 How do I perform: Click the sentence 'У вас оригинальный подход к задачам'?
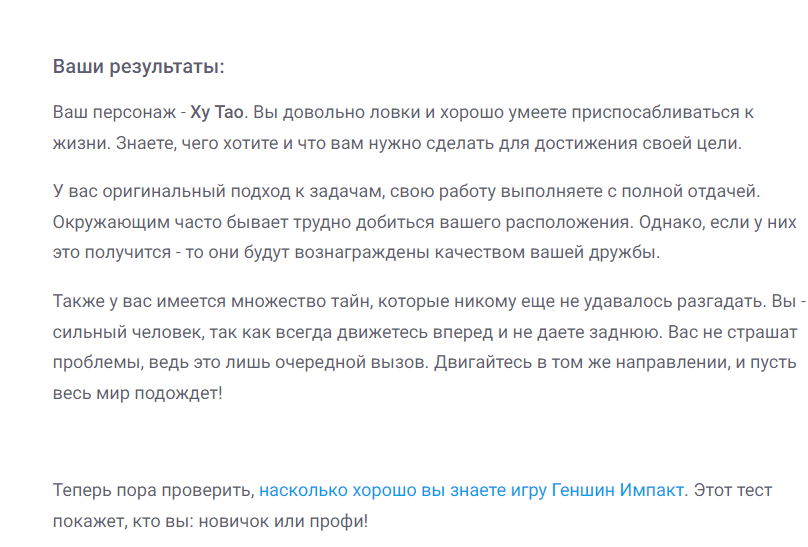(407, 191)
